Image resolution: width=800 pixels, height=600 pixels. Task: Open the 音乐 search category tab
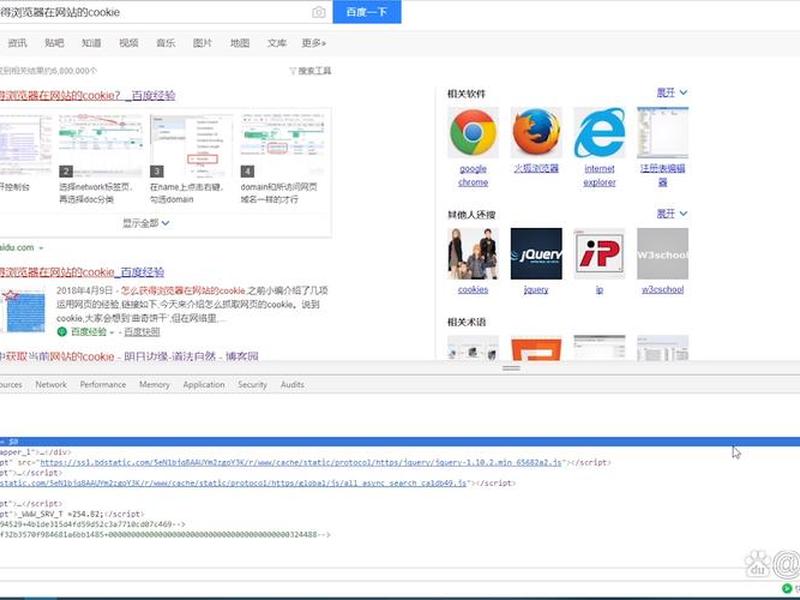click(166, 43)
